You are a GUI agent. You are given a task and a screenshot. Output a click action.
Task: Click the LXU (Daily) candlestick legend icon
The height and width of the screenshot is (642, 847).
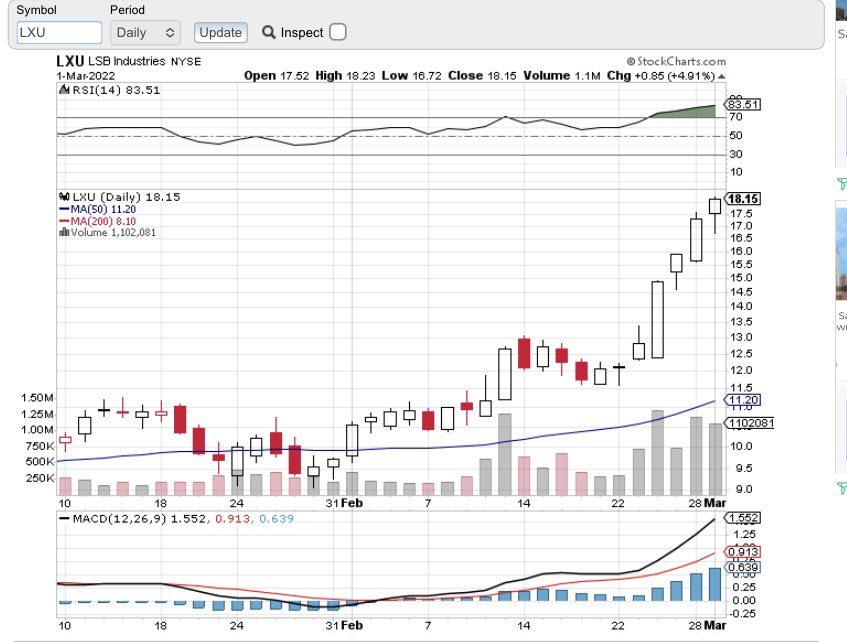(x=64, y=197)
